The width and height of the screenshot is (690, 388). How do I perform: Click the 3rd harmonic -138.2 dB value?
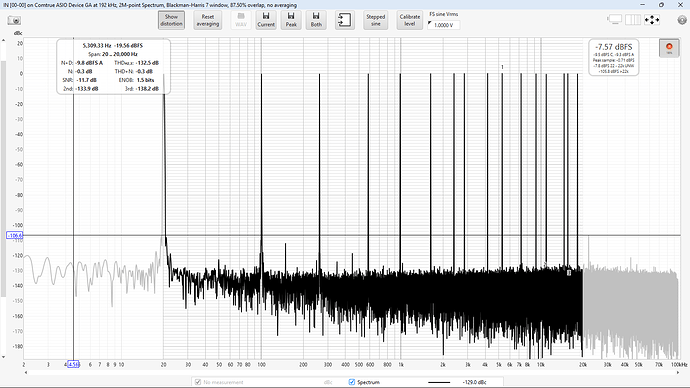[147, 88]
